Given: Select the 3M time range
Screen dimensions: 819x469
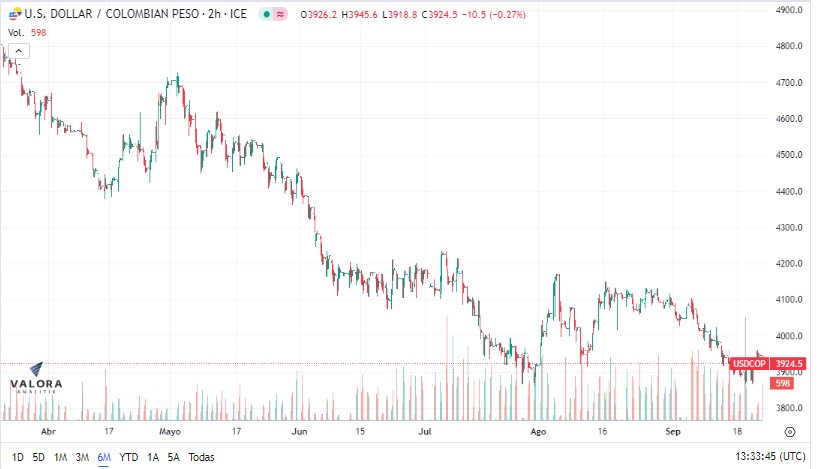Looking at the screenshot, I should [x=82, y=458].
